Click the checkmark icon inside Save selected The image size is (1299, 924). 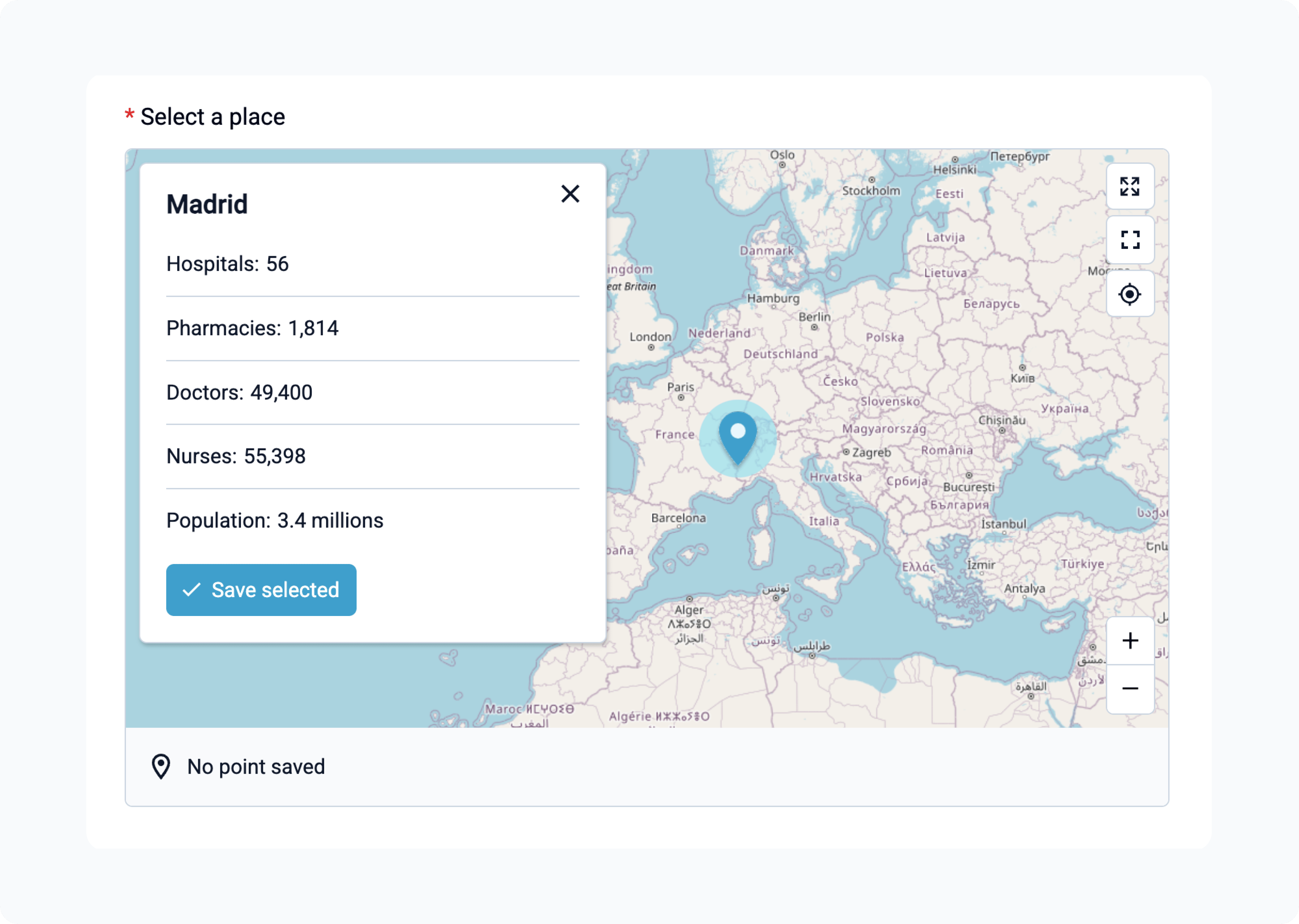[192, 590]
